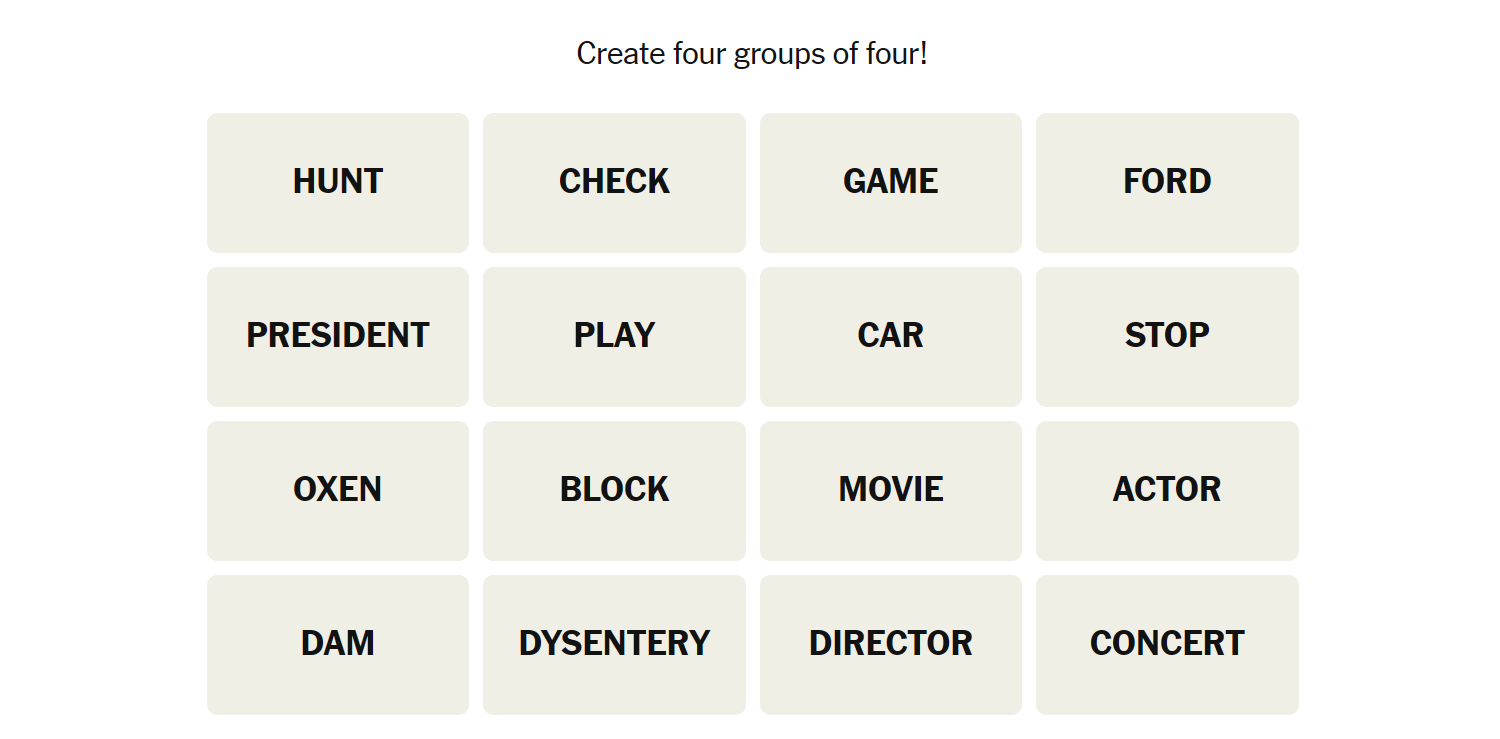The height and width of the screenshot is (739, 1500).
Task: Choose the OXEN tile
Action: [338, 490]
